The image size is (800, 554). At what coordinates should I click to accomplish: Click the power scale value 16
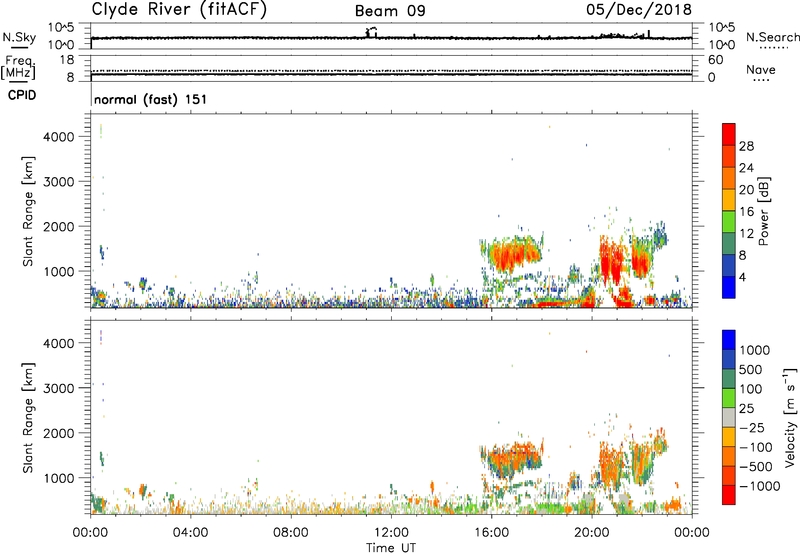click(x=746, y=212)
